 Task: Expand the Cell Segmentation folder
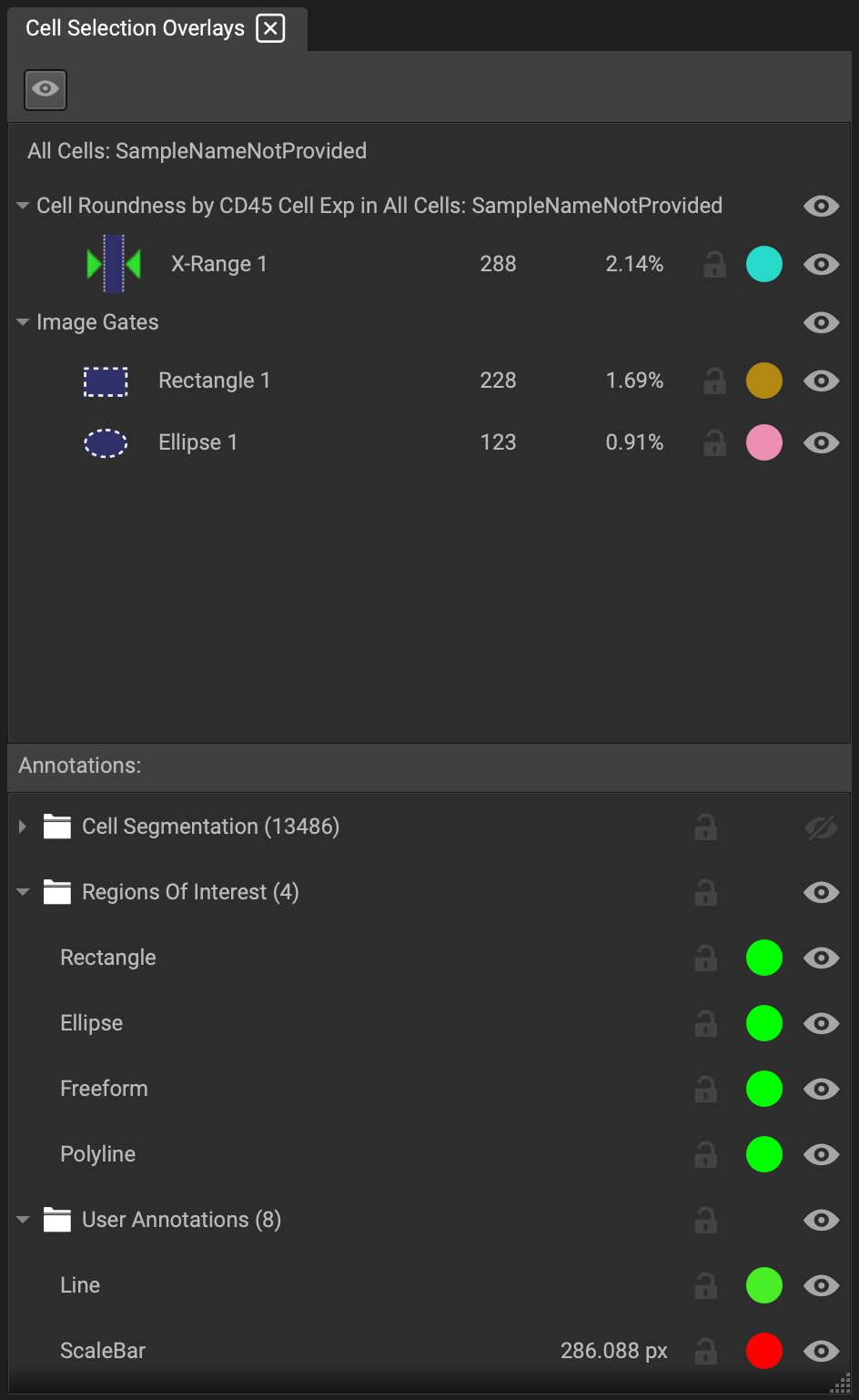click(23, 827)
